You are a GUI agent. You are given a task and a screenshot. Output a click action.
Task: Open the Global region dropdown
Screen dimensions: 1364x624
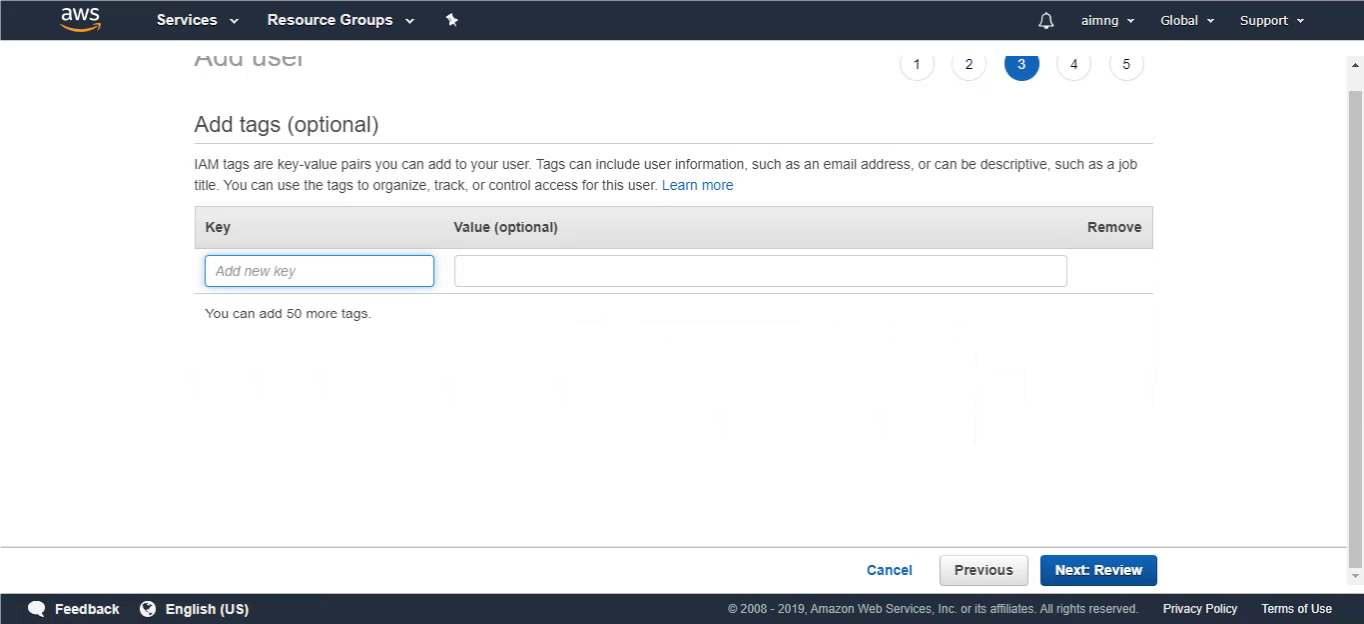1187,20
